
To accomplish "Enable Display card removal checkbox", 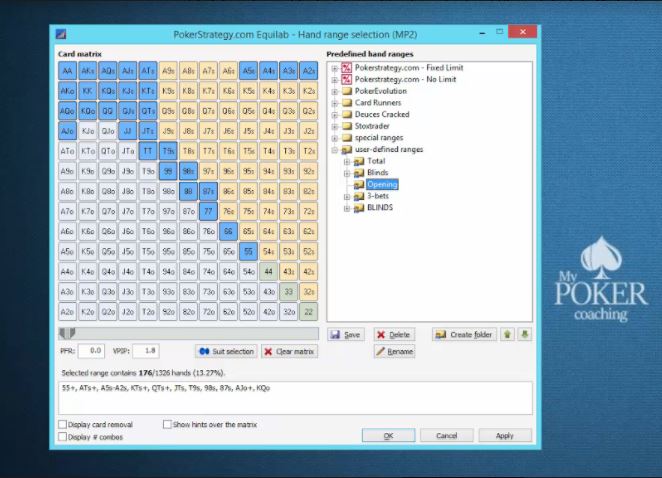I will pyautogui.click(x=62, y=424).
